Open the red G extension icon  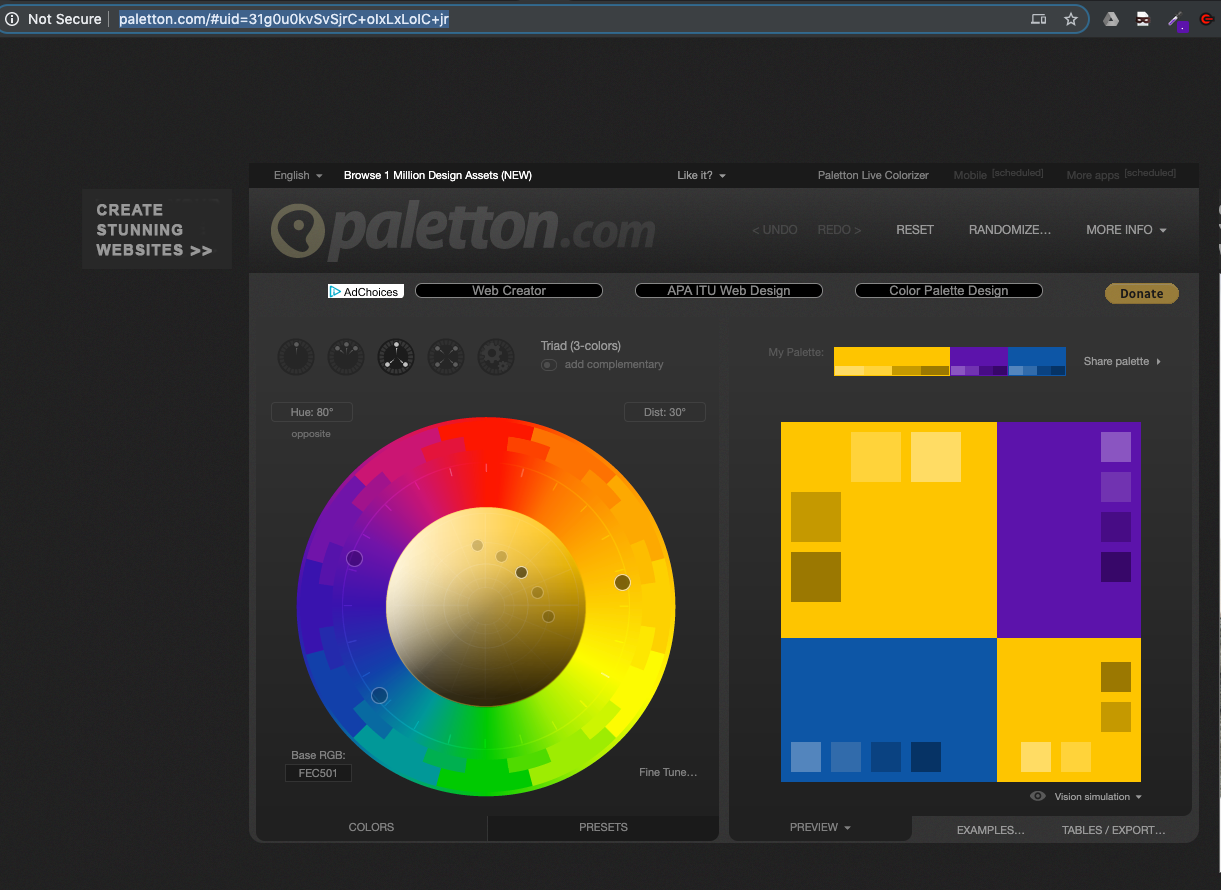pyautogui.click(x=1207, y=19)
